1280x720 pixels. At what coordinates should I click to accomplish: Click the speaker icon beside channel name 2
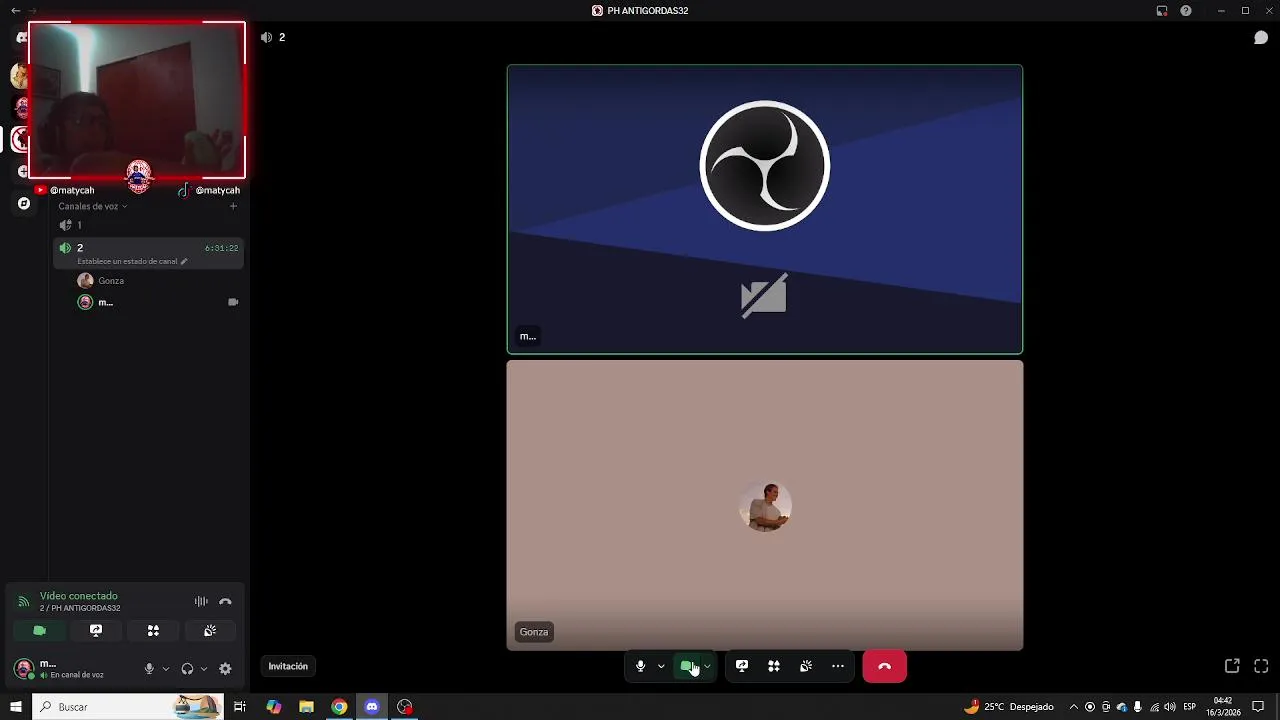[x=266, y=37]
